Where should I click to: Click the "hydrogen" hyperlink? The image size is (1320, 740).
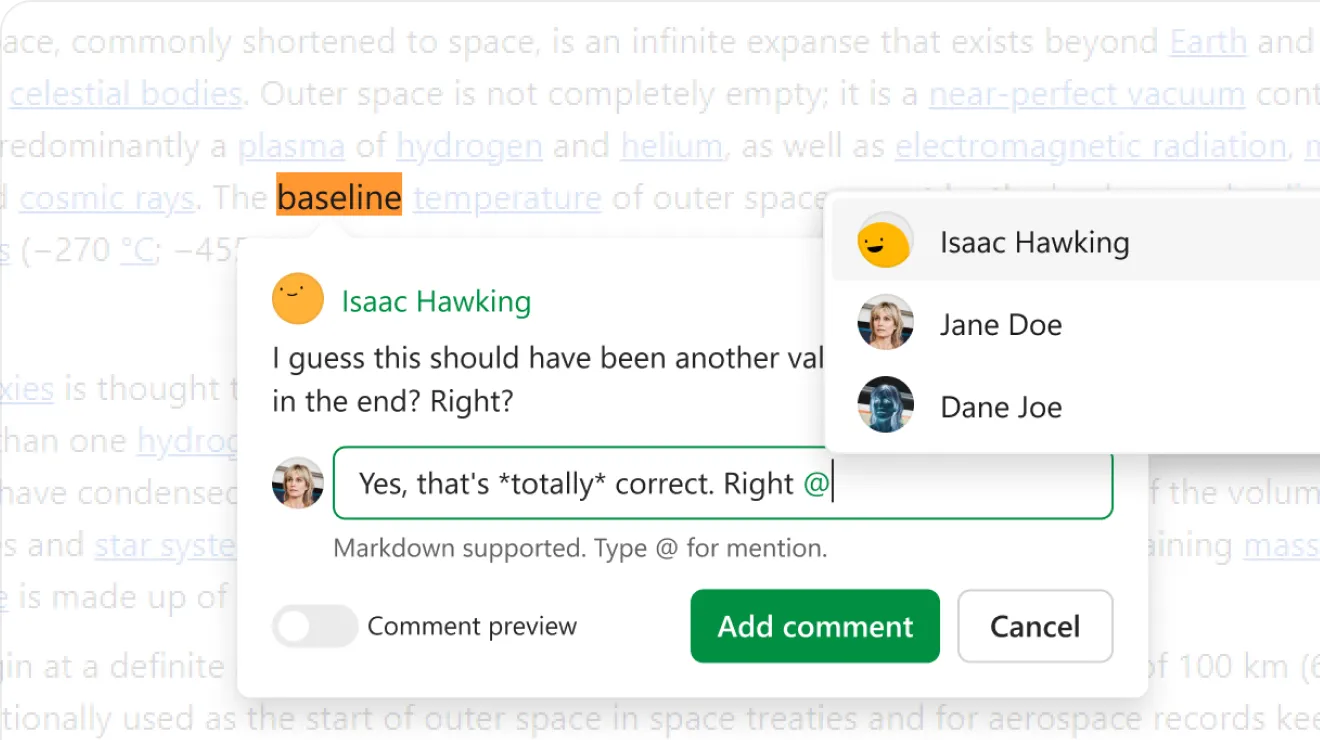(469, 146)
